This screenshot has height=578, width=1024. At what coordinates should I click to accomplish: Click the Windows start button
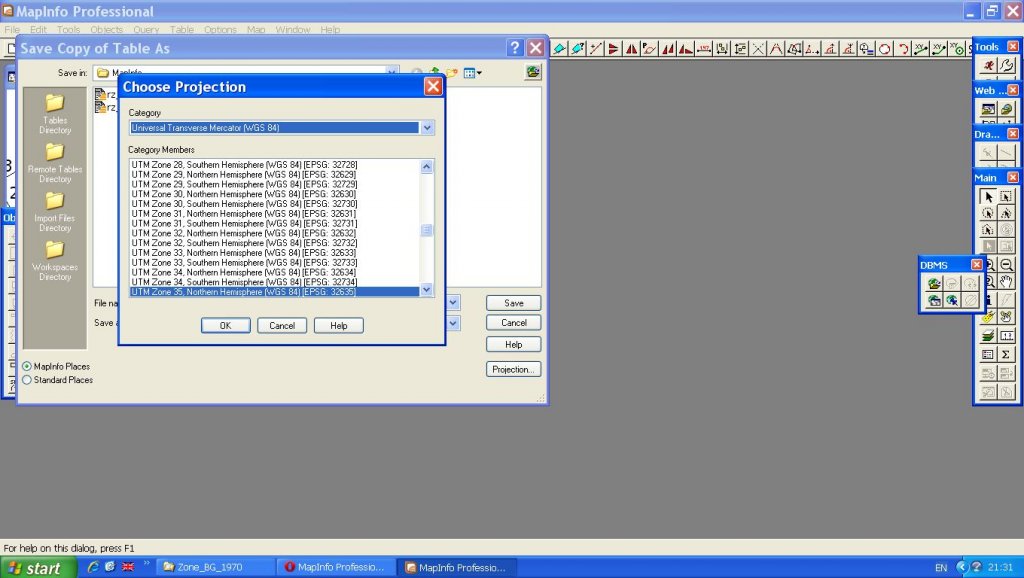pyautogui.click(x=39, y=568)
